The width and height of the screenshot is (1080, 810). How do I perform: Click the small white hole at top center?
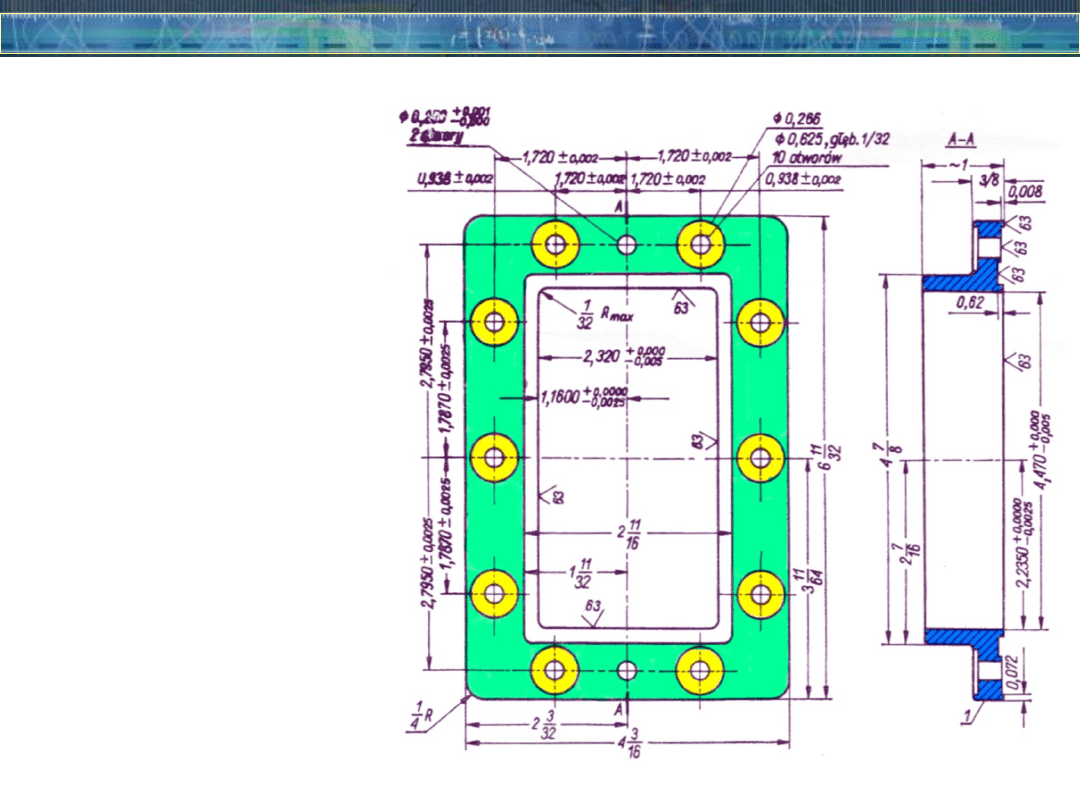(626, 243)
